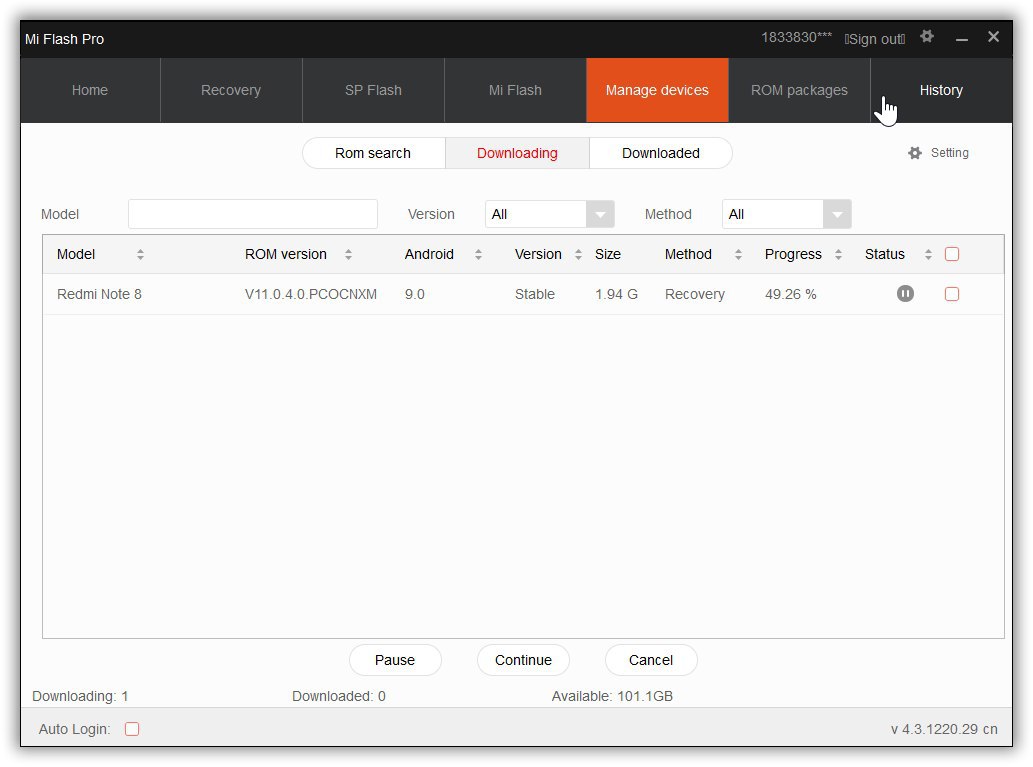Click the account ID 1833830***
Screen dimensions: 1033x767
click(796, 38)
